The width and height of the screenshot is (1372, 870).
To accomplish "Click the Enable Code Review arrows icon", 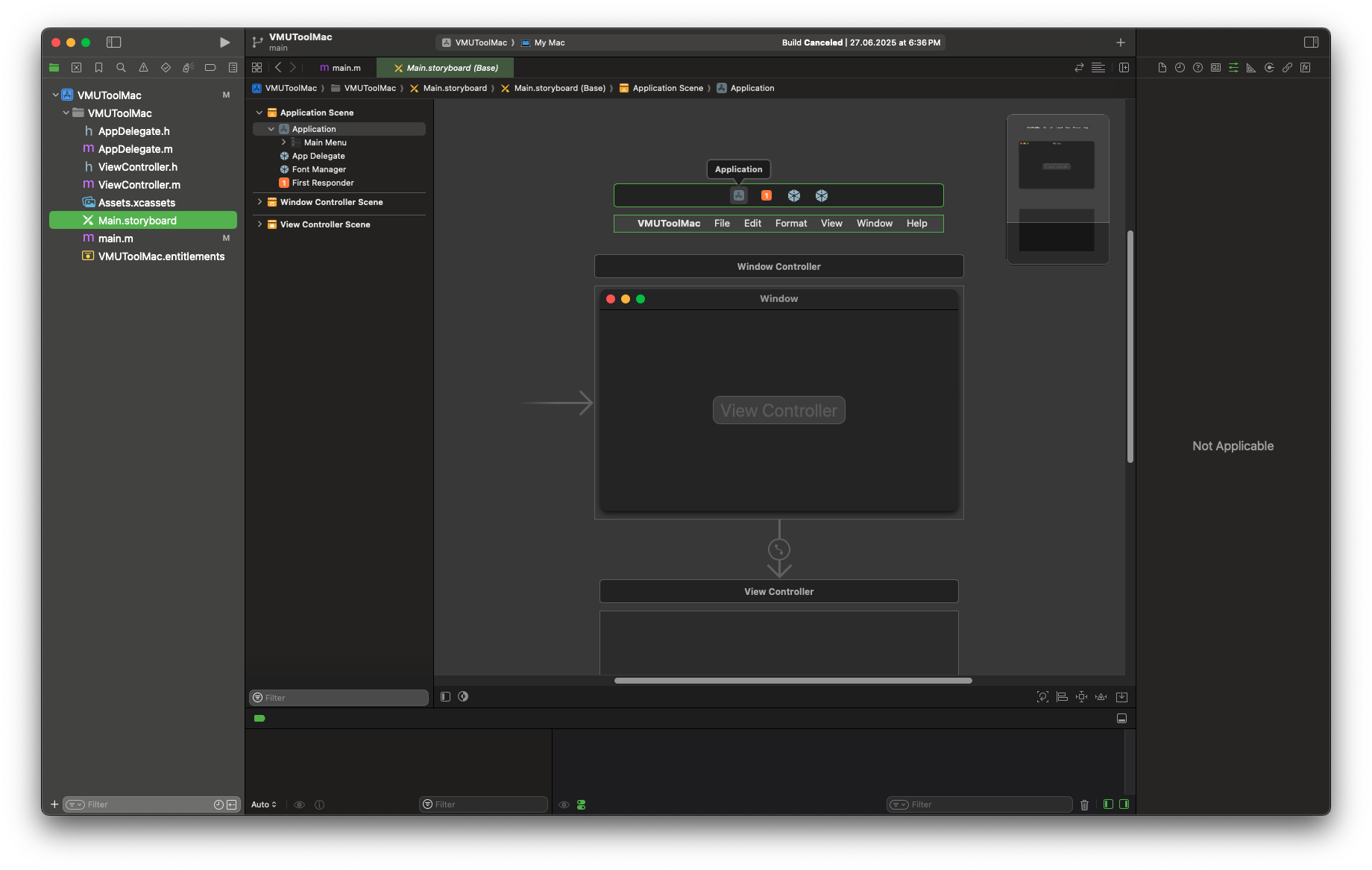I will click(1079, 68).
